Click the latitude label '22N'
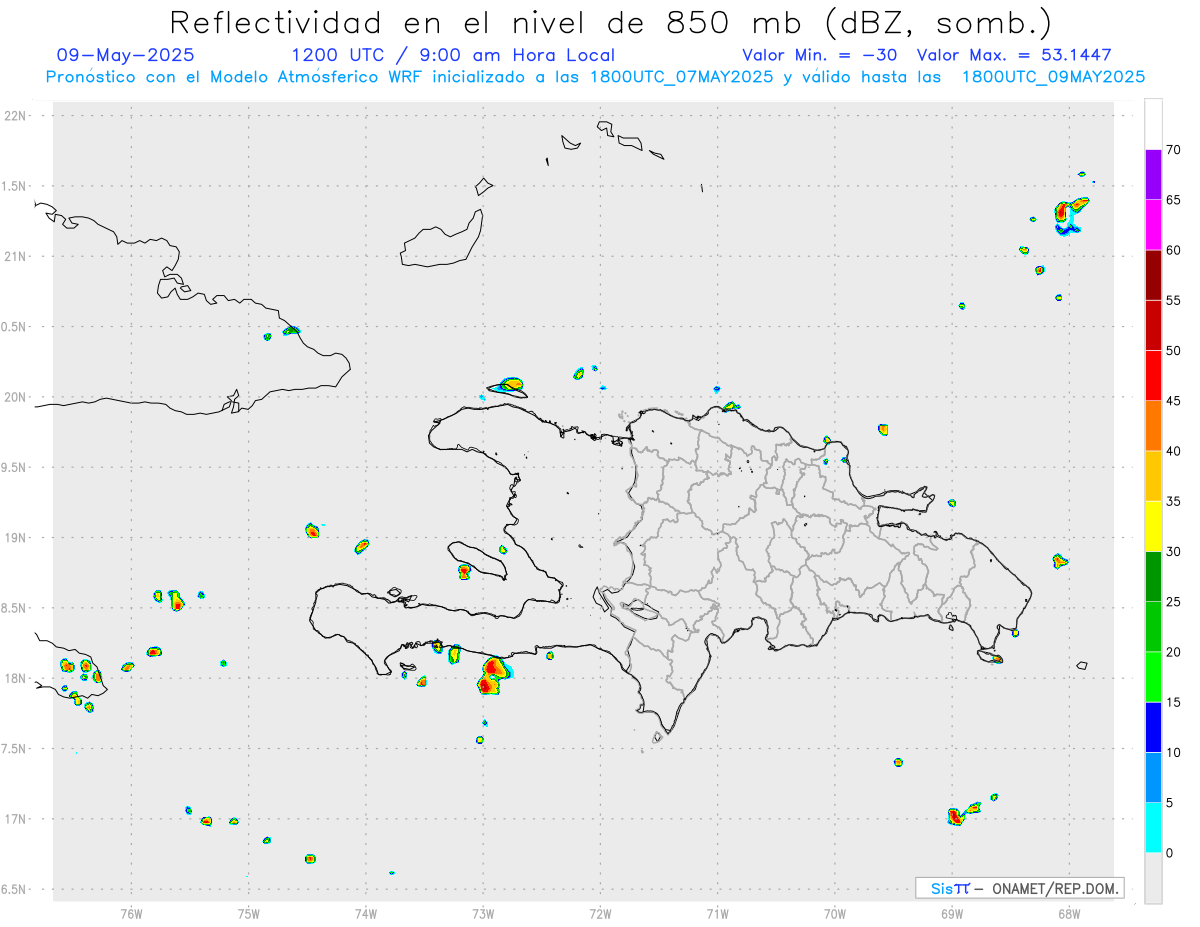1200x927 pixels. (x=17, y=116)
